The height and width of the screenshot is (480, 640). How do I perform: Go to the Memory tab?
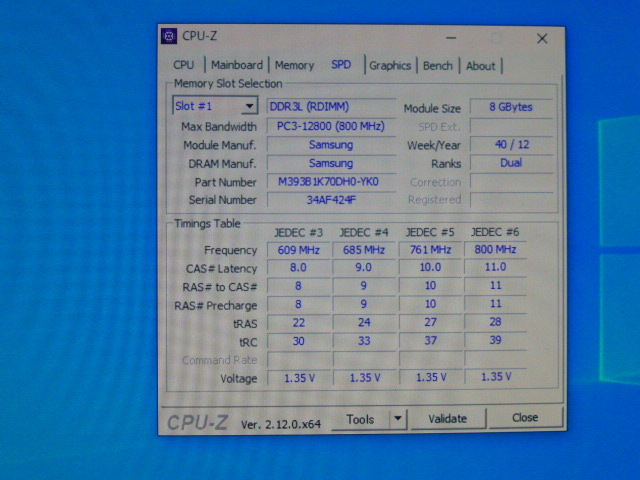coord(294,65)
